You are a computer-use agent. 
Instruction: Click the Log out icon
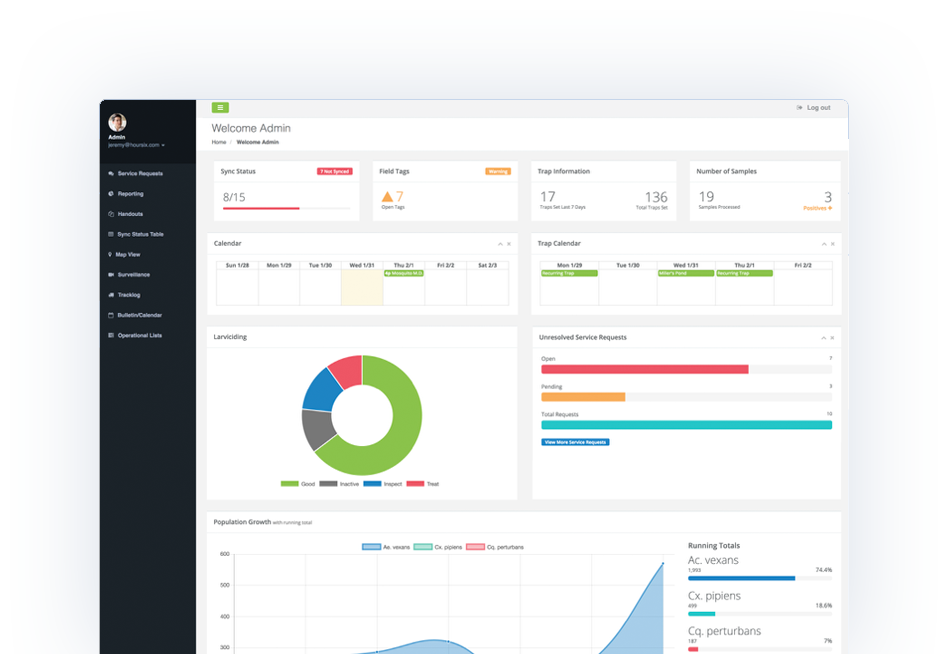(x=799, y=108)
